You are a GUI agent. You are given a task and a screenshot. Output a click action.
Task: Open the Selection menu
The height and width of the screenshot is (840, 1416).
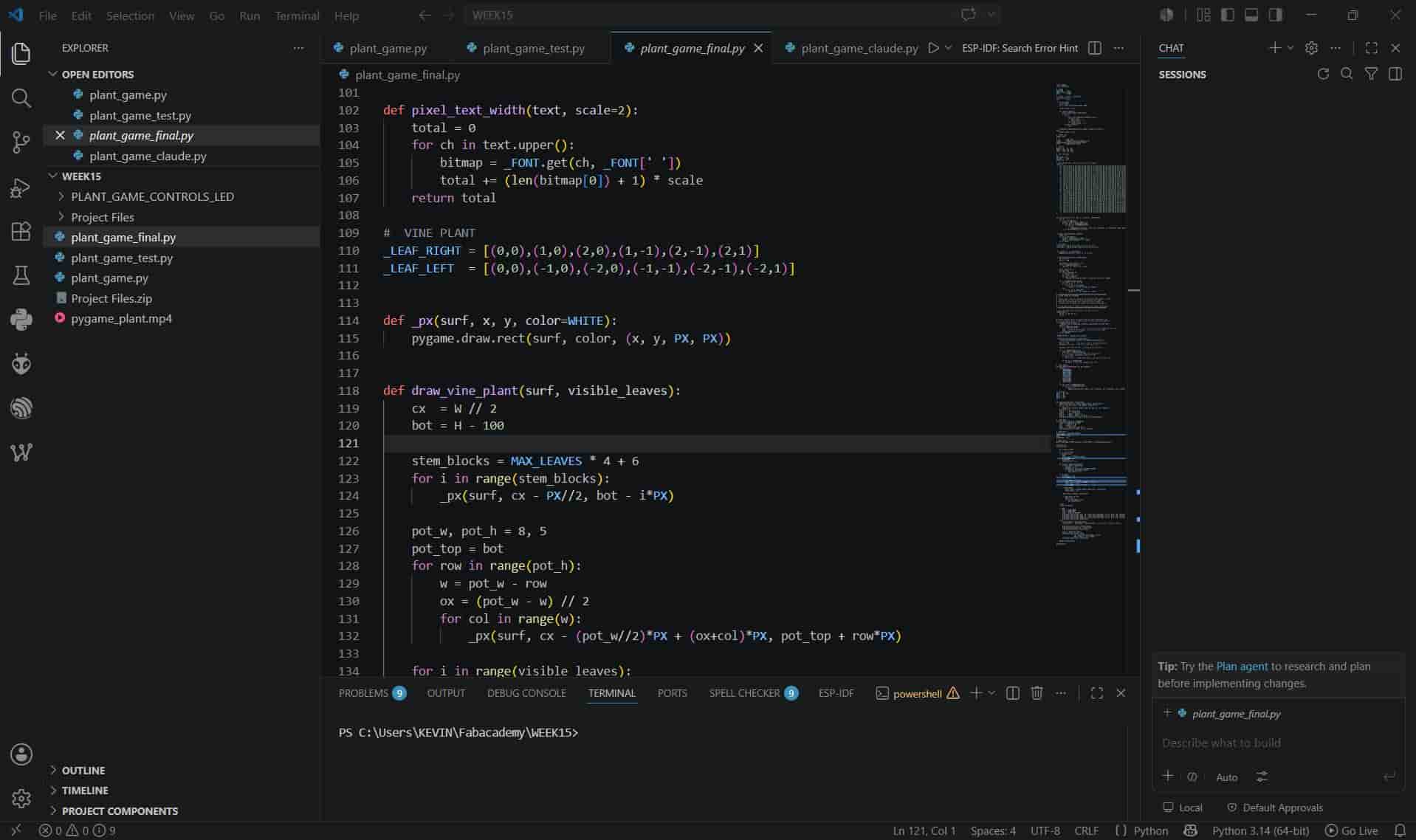coord(130,15)
